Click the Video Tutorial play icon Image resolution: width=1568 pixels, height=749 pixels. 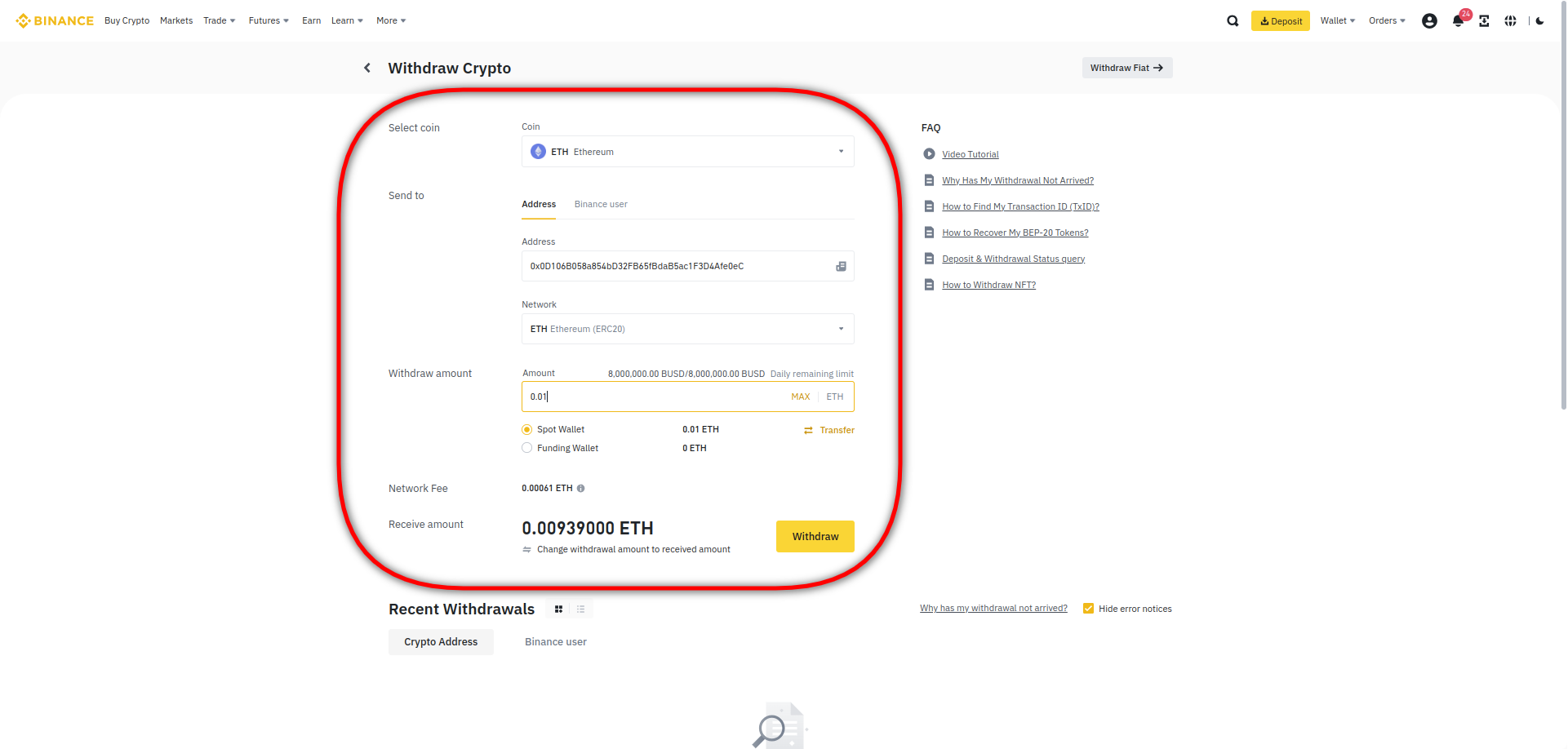(929, 154)
